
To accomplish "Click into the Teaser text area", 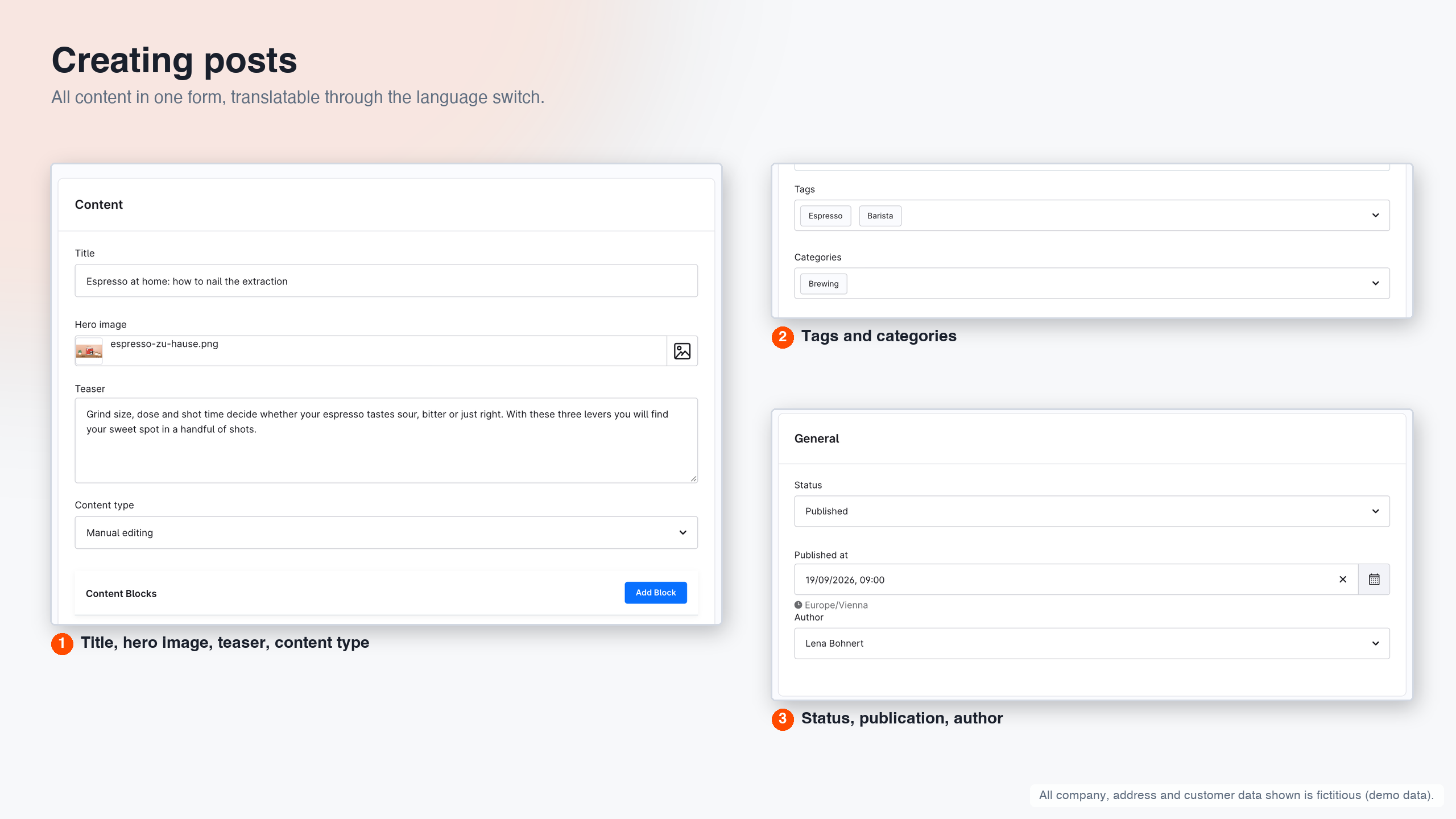I will [x=386, y=441].
